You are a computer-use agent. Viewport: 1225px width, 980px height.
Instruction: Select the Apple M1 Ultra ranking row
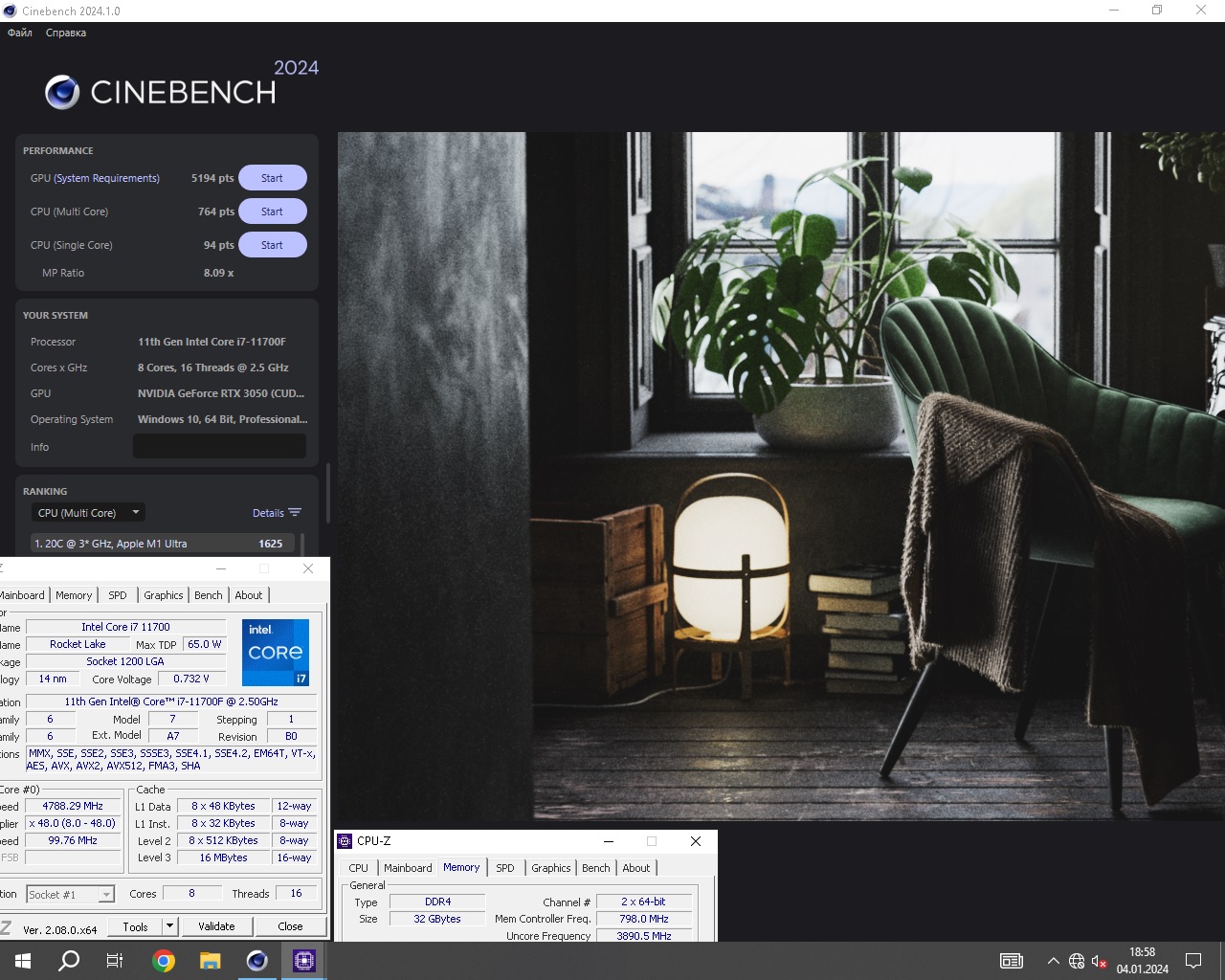click(x=163, y=544)
